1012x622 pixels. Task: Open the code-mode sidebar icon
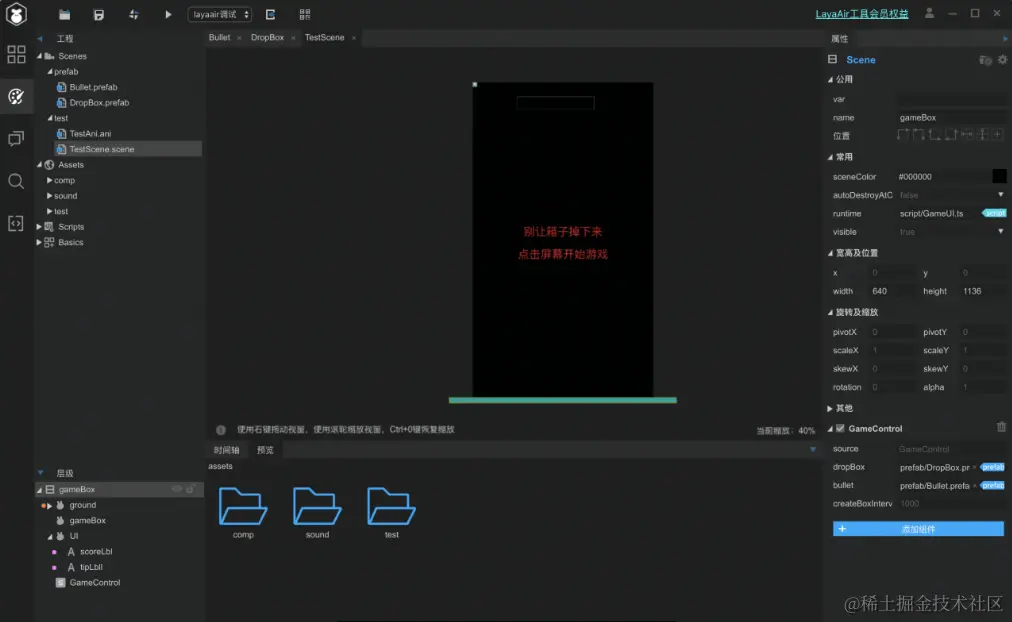click(16, 223)
